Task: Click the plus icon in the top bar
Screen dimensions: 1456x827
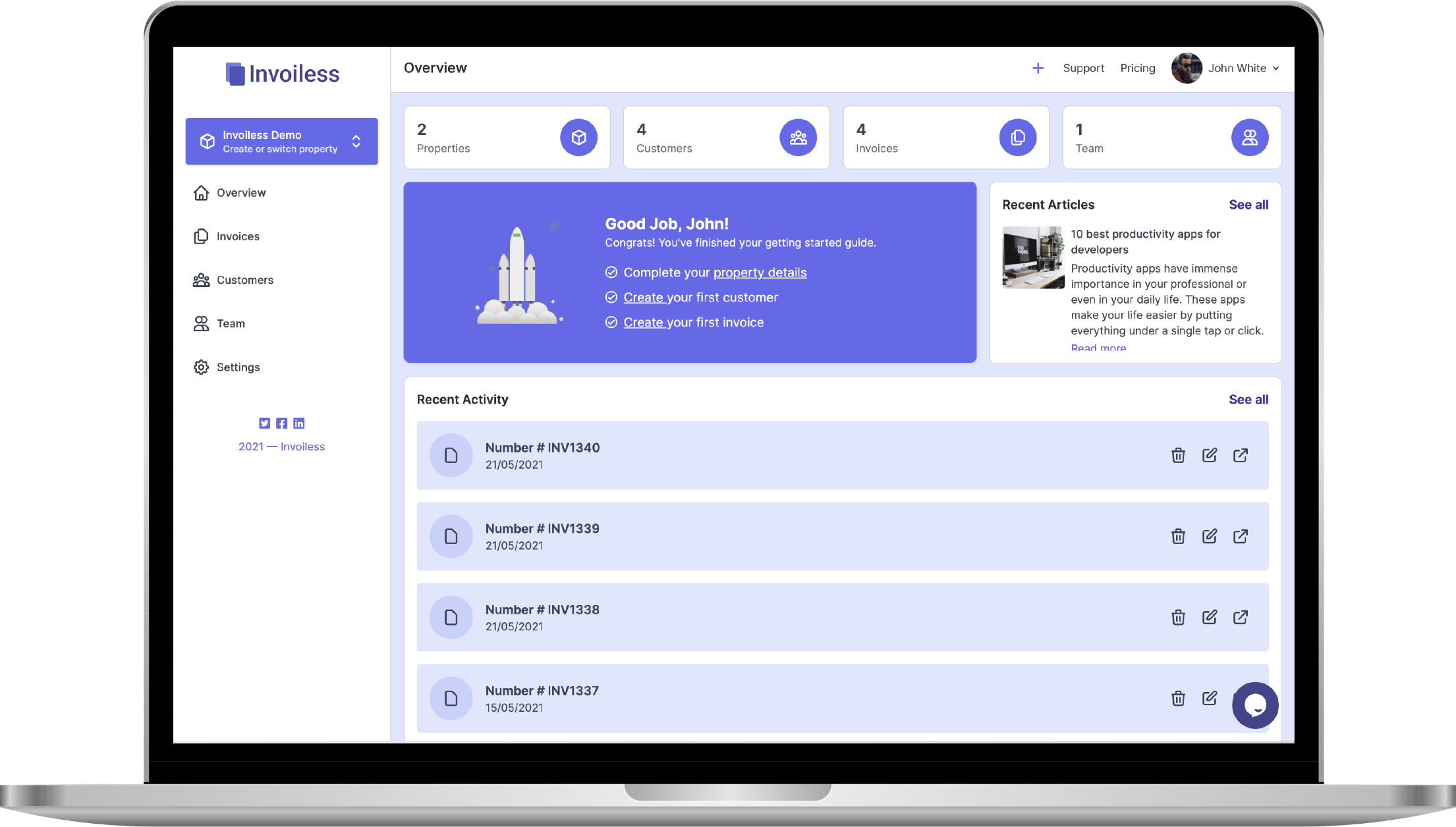Action: pyautogui.click(x=1038, y=68)
